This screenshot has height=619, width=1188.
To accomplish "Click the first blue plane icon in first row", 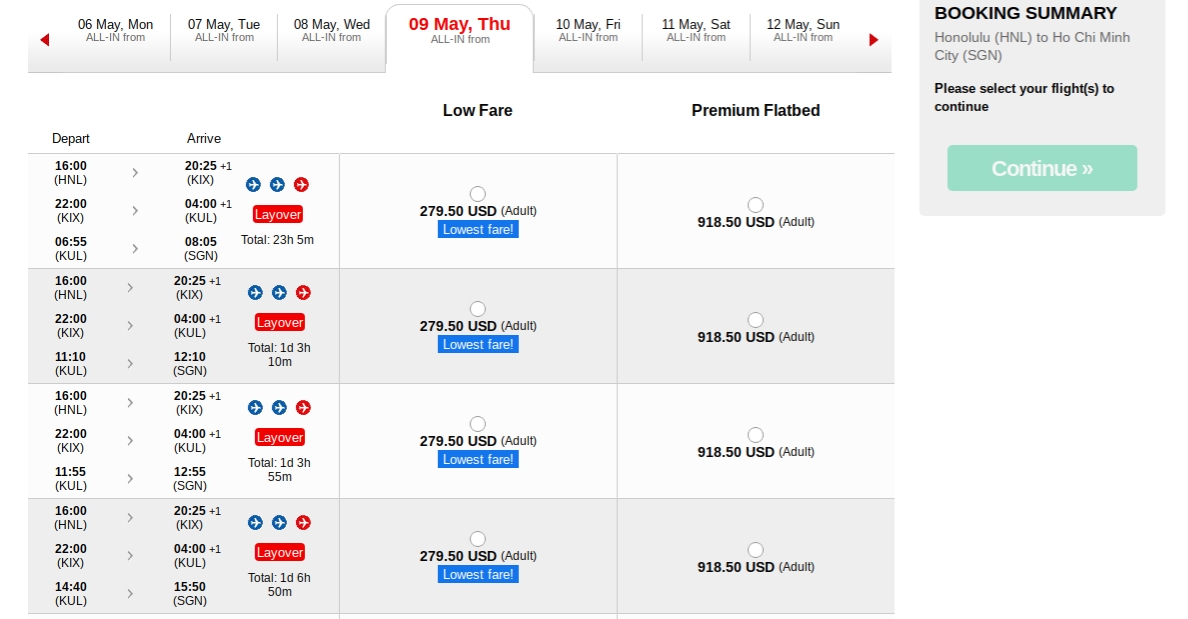I will pos(253,184).
